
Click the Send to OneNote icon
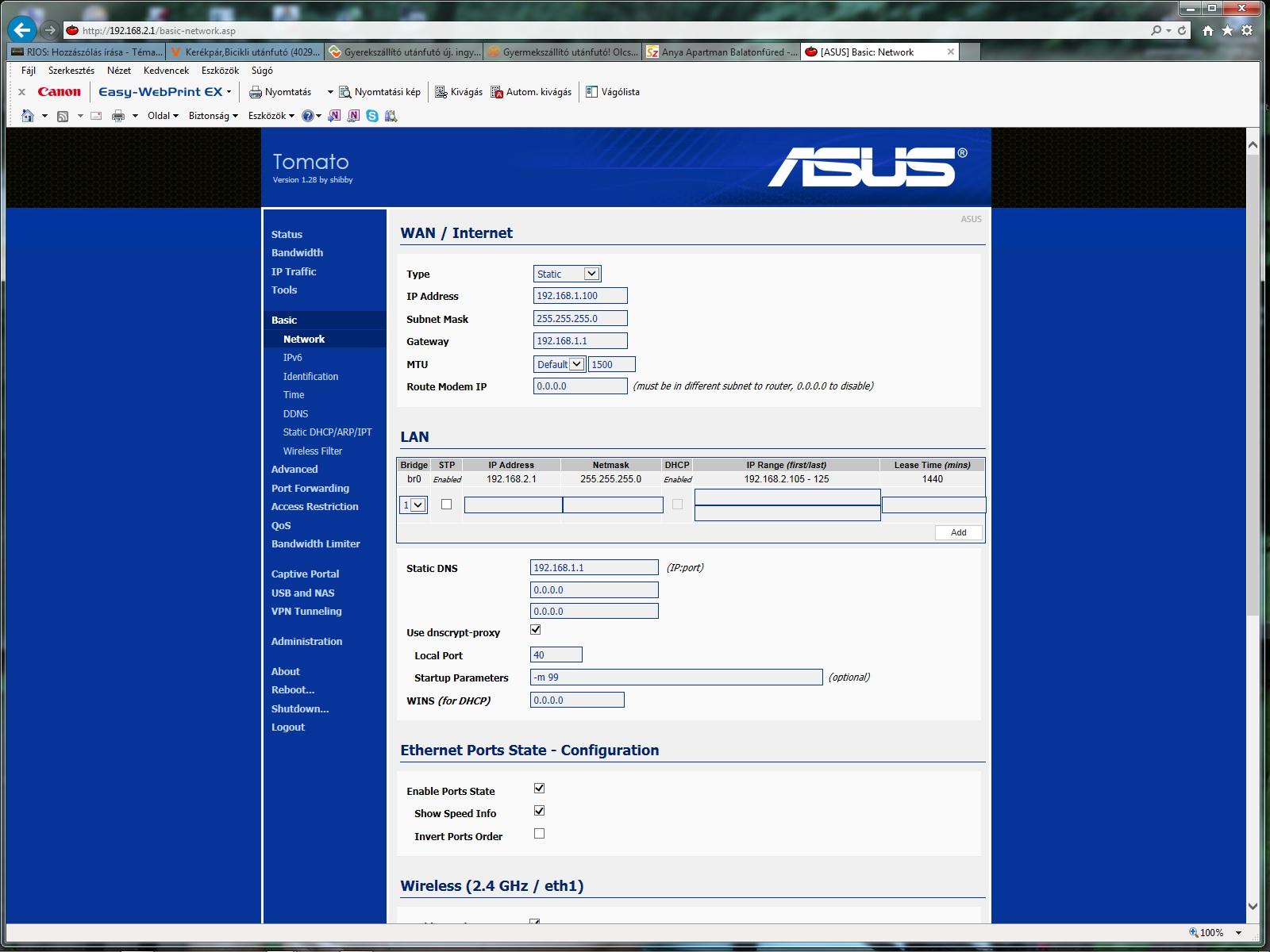tap(334, 116)
